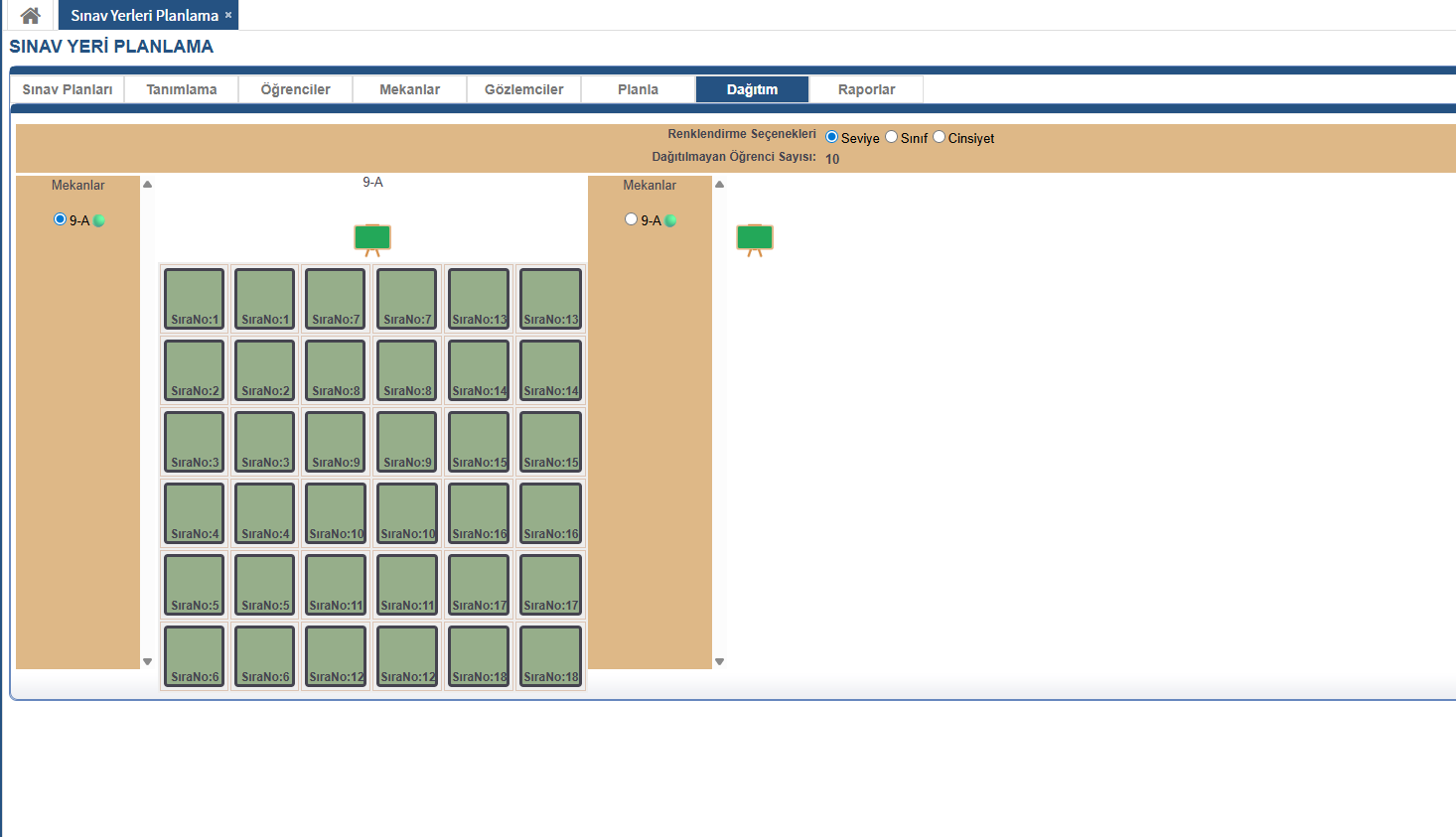Switch to the Raporlar tab

pos(866,89)
